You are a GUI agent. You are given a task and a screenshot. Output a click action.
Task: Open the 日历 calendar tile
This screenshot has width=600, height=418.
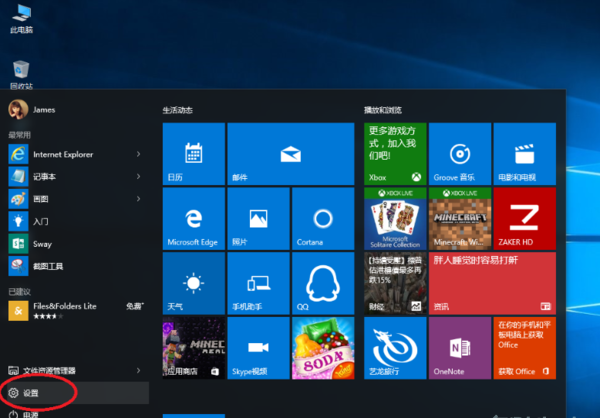point(194,154)
